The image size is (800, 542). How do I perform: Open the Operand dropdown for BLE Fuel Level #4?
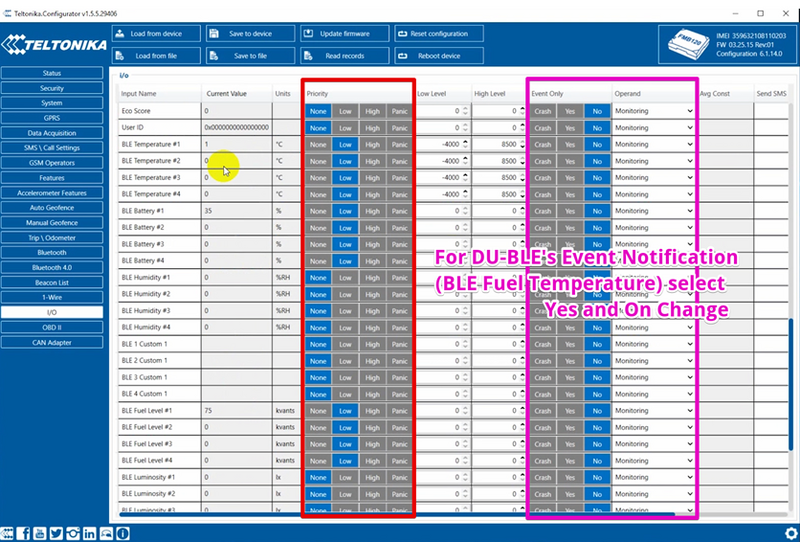pos(654,461)
